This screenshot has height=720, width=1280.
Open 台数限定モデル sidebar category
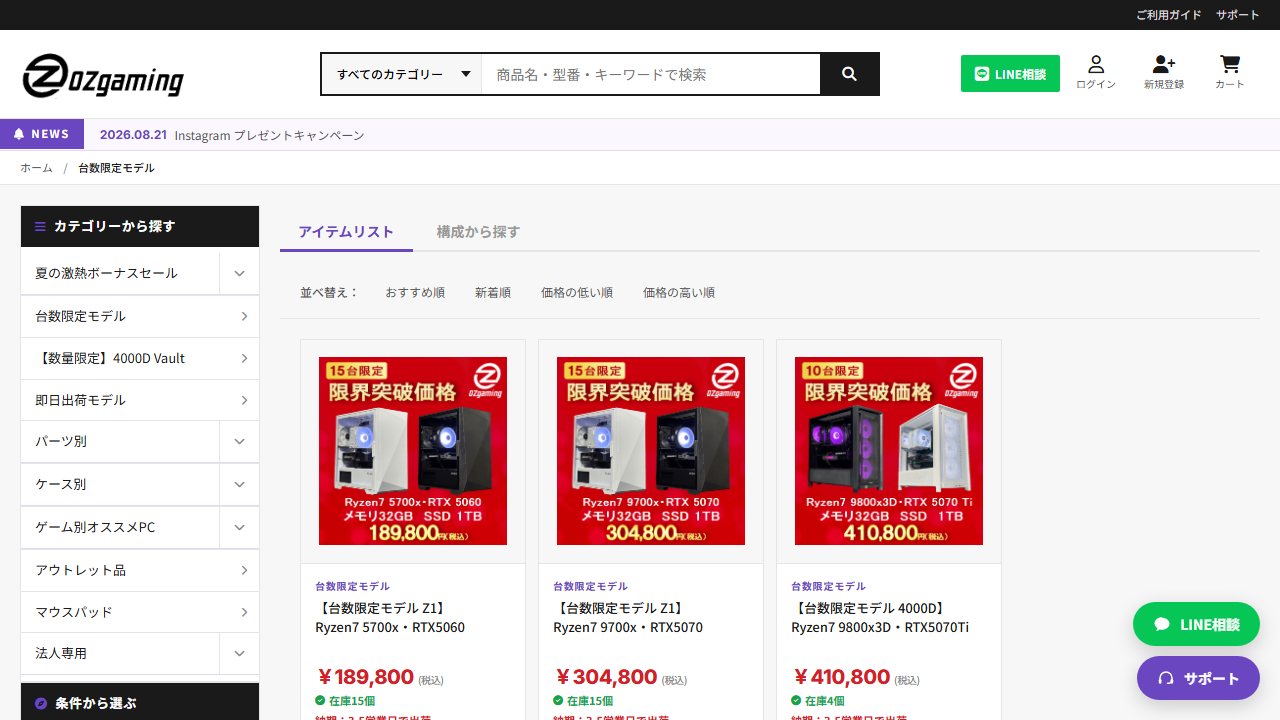(x=140, y=316)
